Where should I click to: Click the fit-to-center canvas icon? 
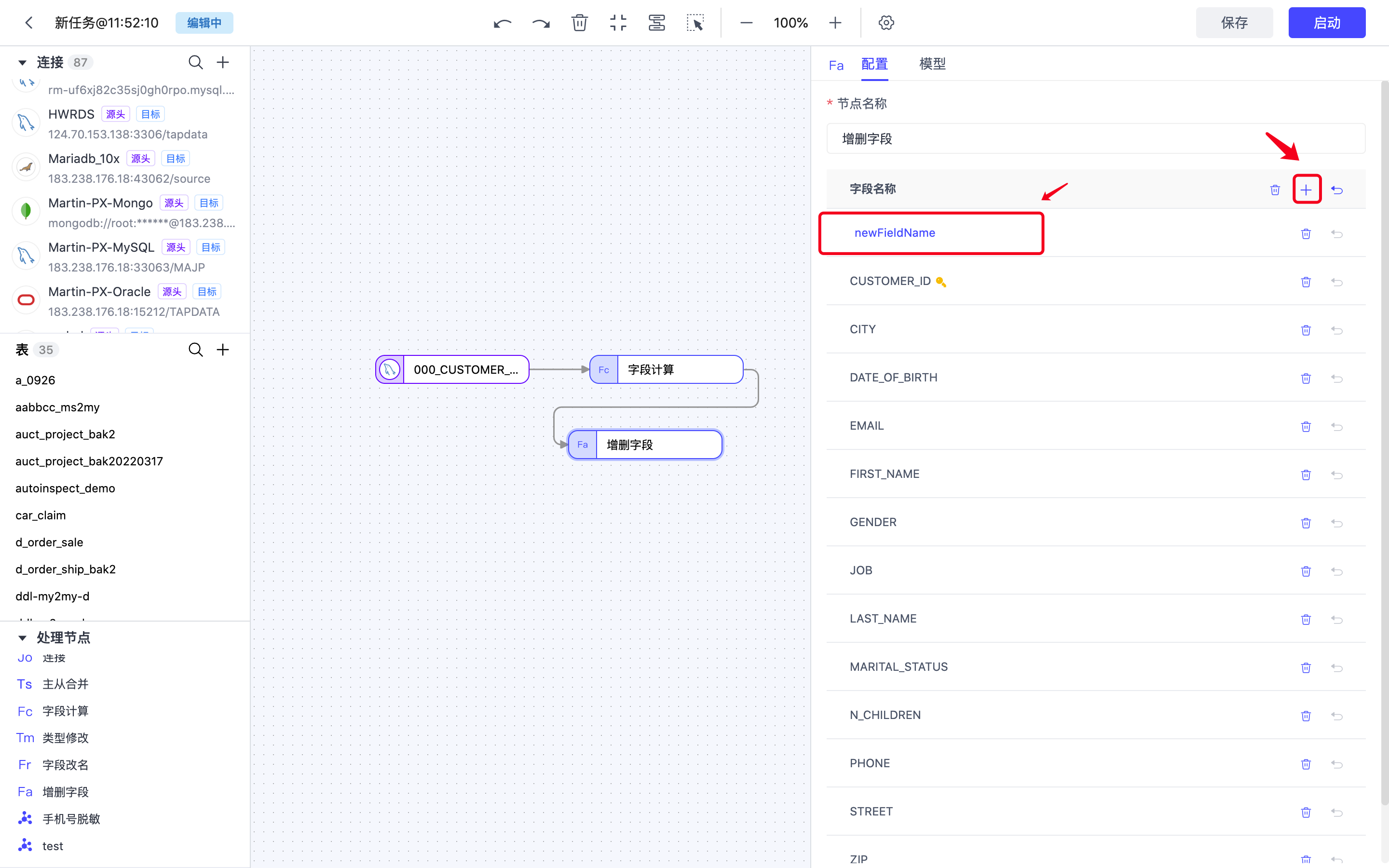[x=618, y=23]
